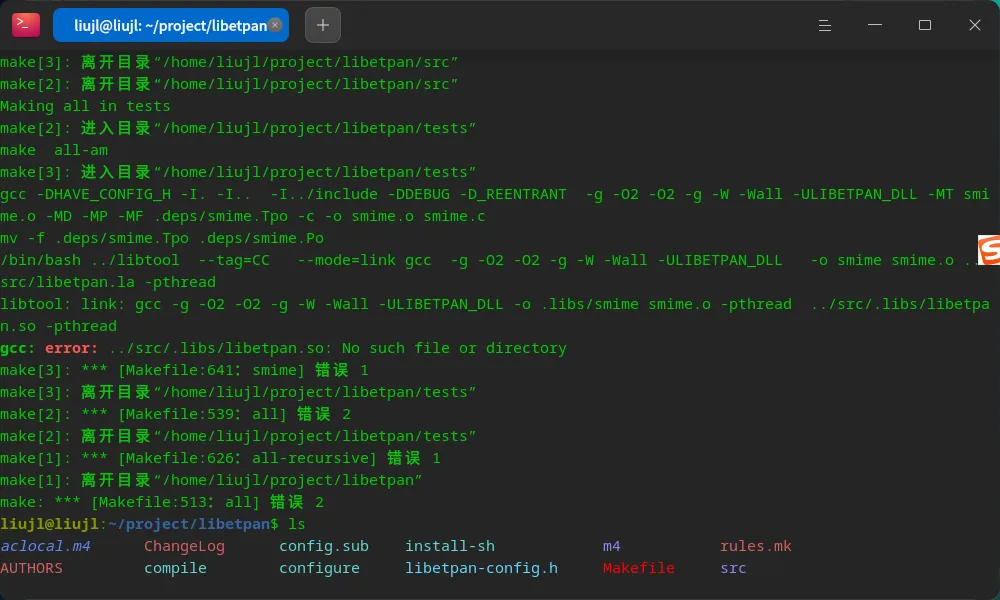Click 'n.so -pthread' line

coord(59,326)
